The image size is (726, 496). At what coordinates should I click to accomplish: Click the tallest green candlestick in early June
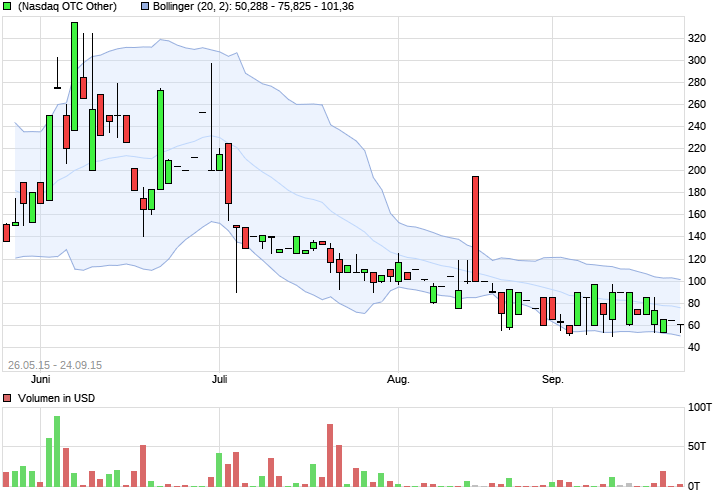[74, 76]
